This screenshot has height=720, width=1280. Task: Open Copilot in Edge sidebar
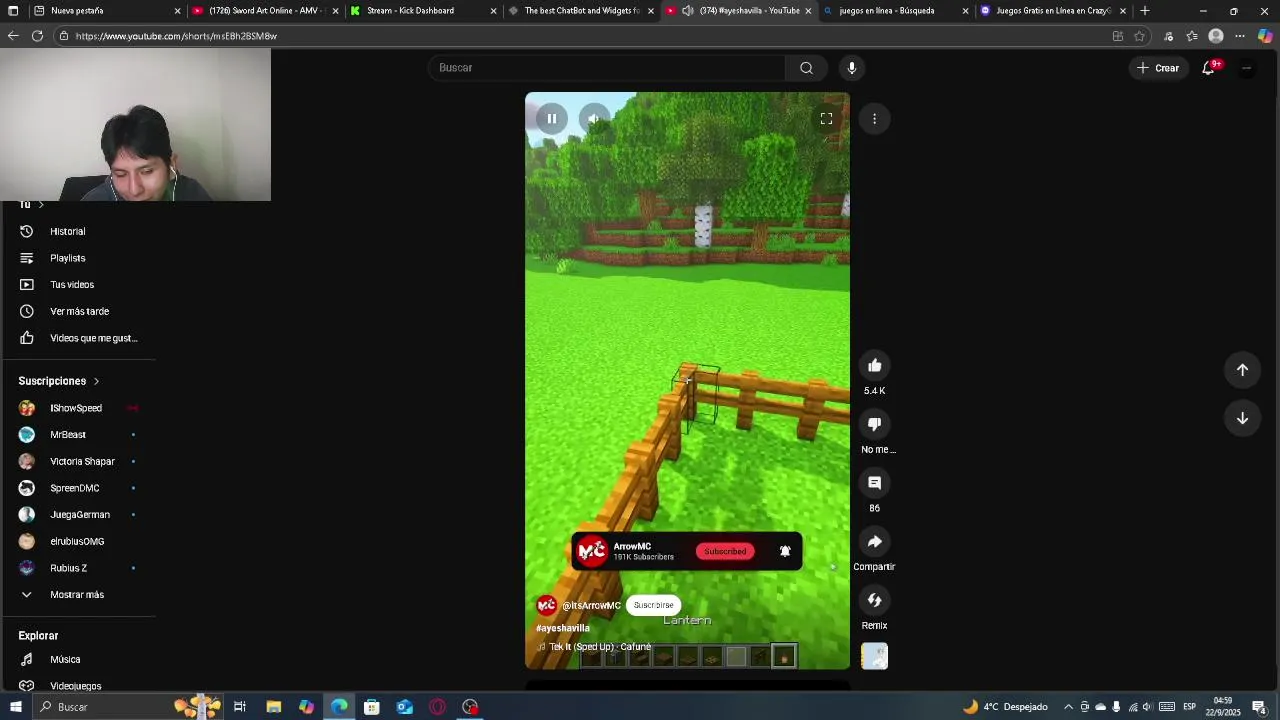pos(1265,36)
